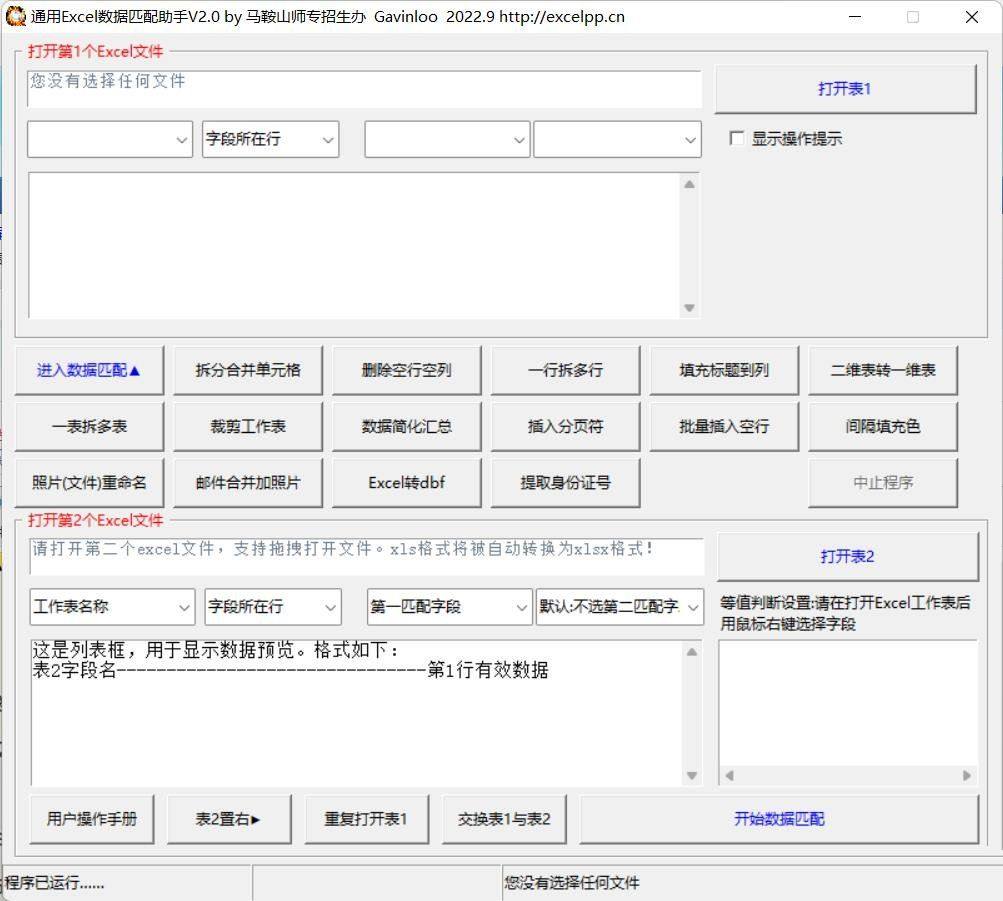Enable the 显示操作提示 checkbox

coord(738,139)
